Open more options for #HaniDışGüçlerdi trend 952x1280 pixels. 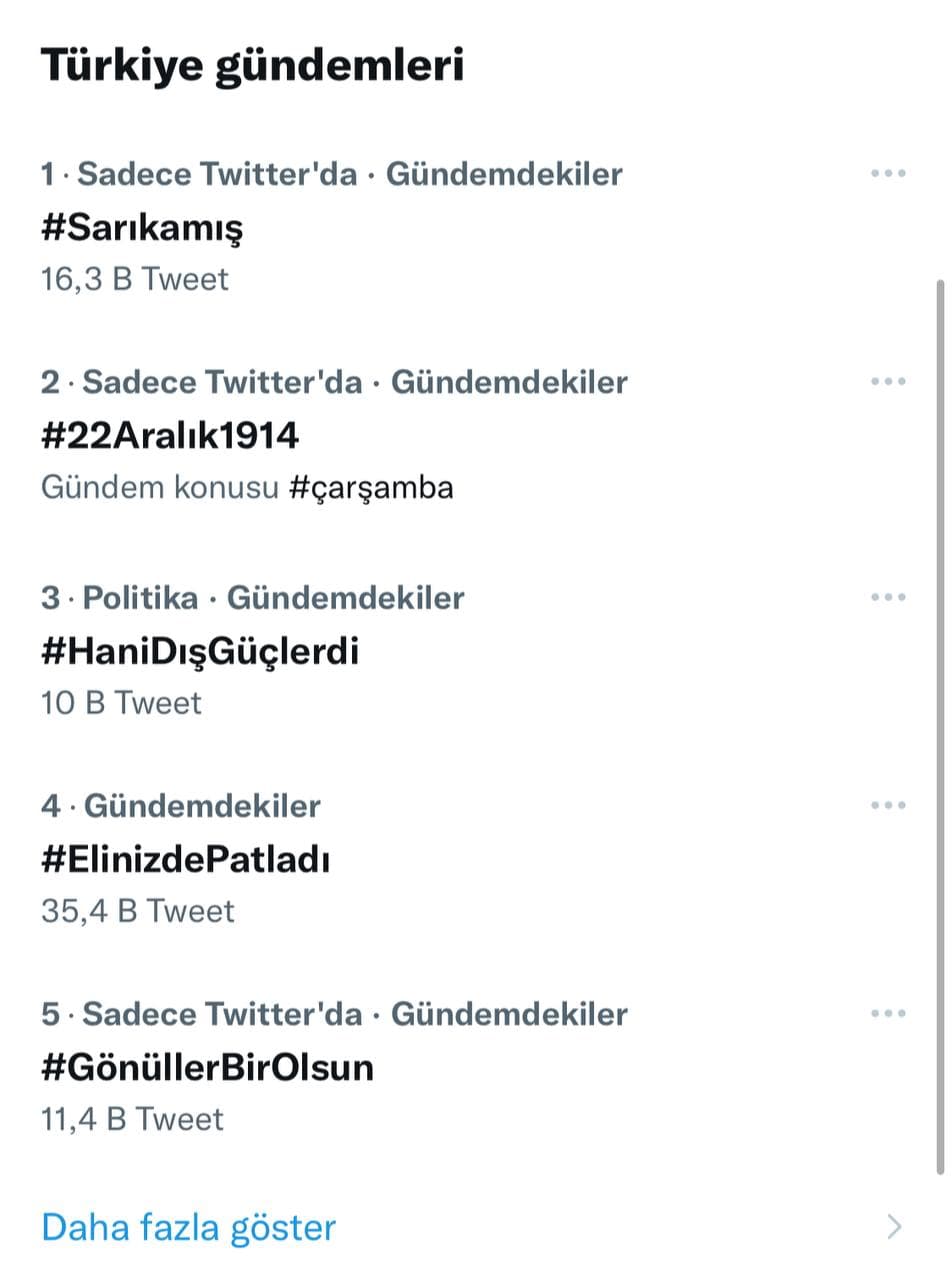tap(887, 598)
